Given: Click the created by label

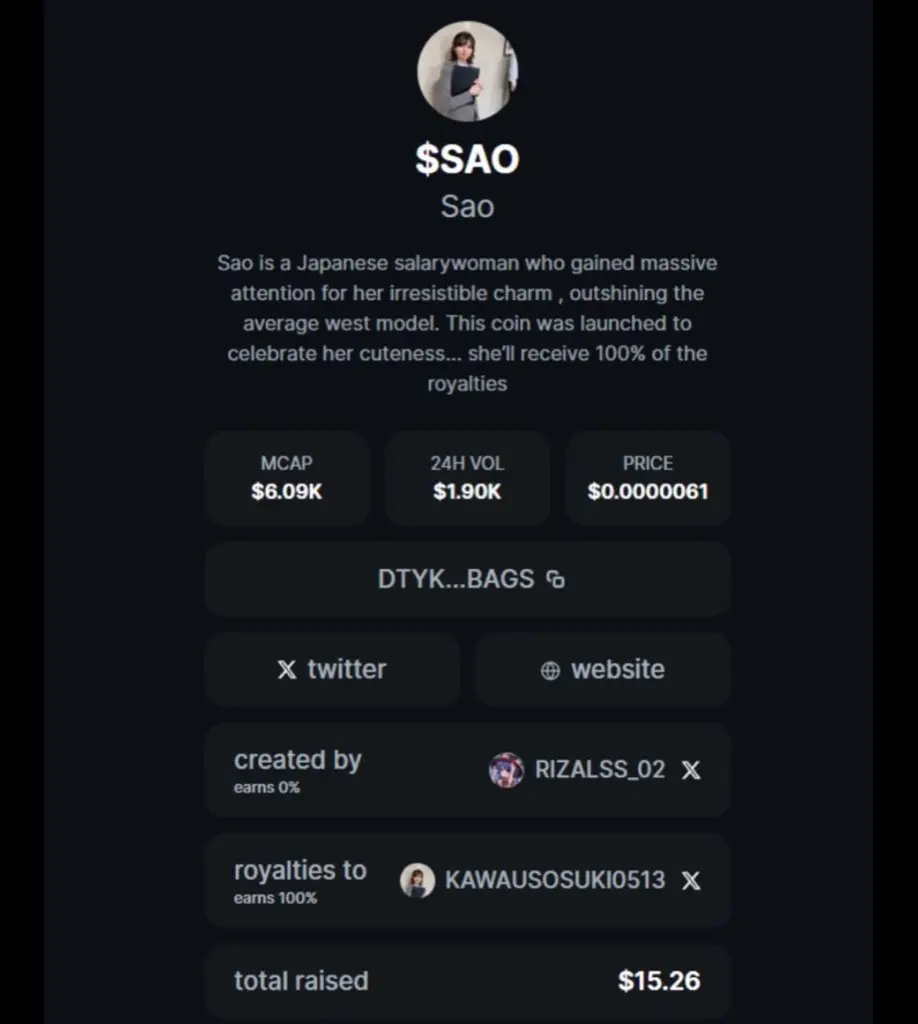Looking at the screenshot, I should pos(298,760).
